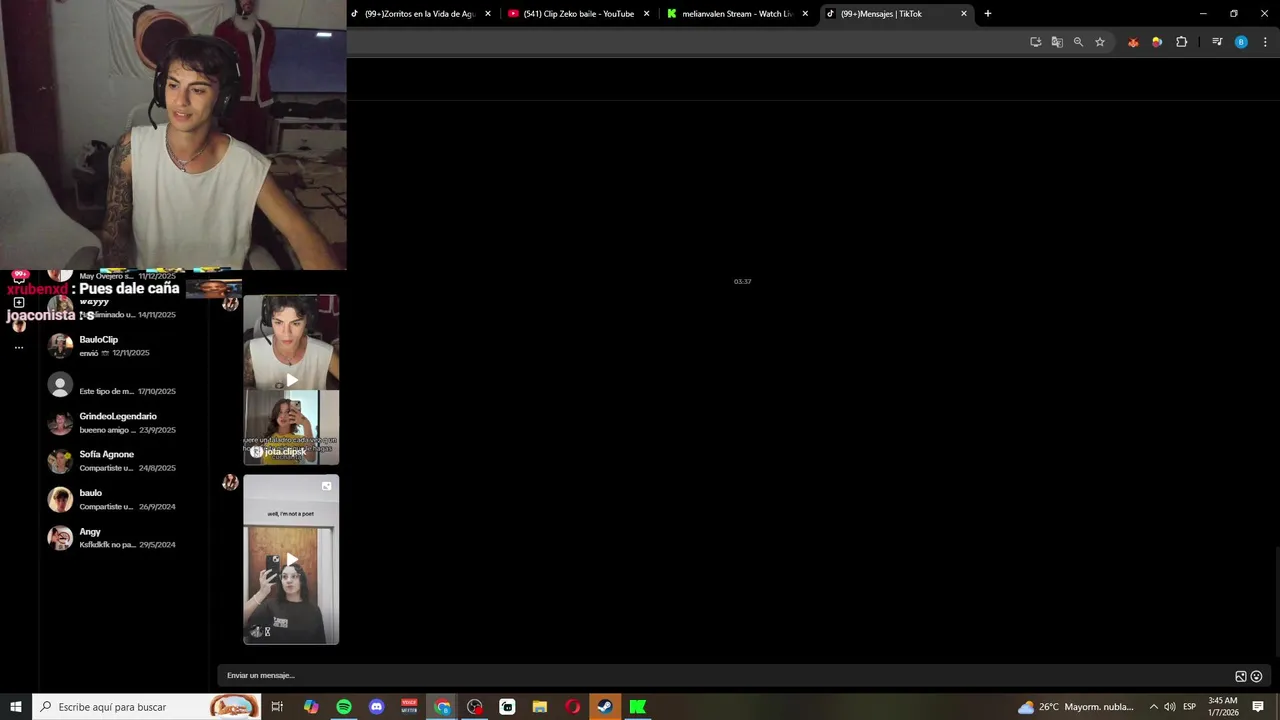The image size is (1280, 720).
Task: Open the colorful circles browser extension
Action: (1157, 42)
